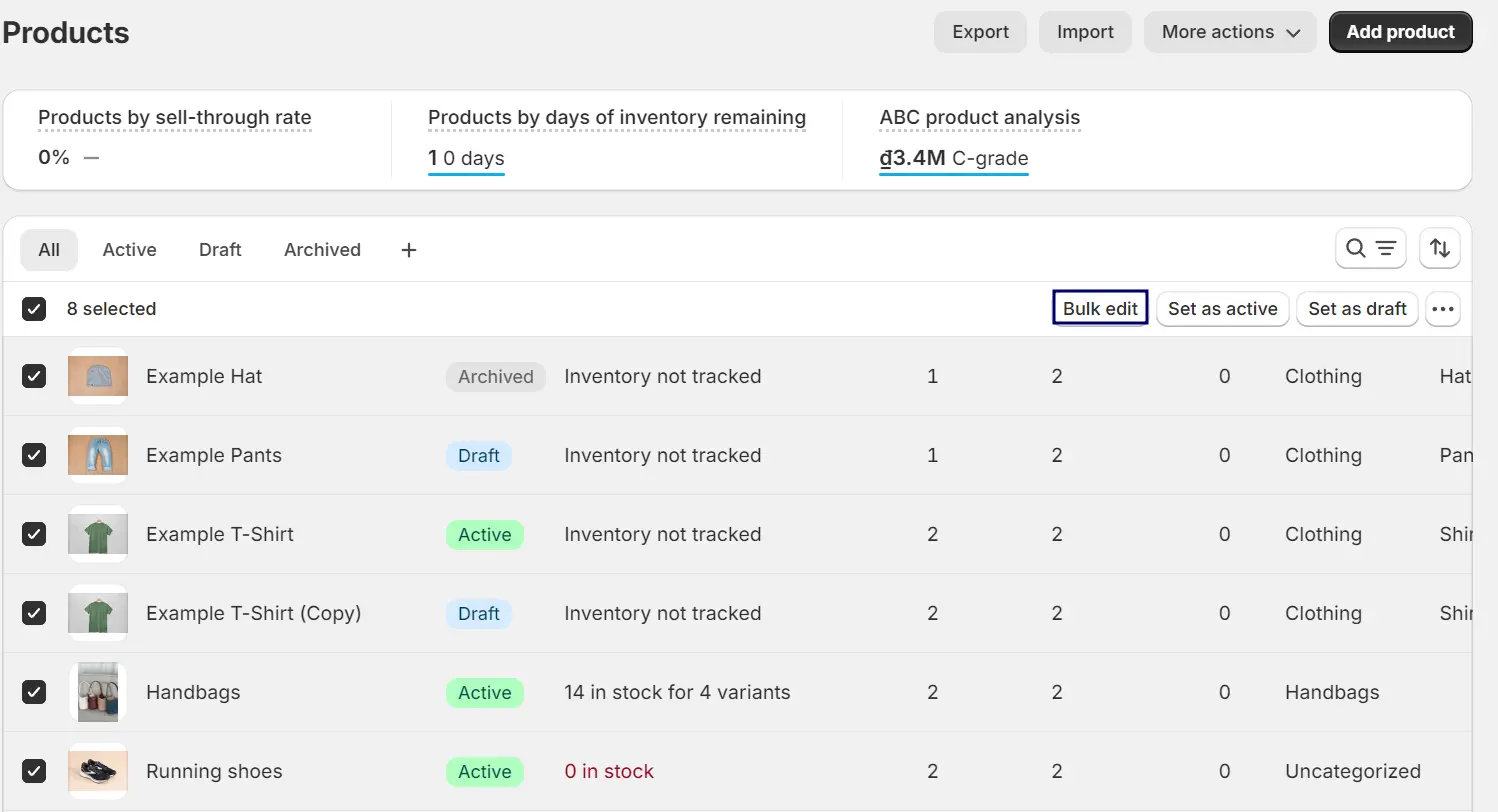
Task: Open the Example Hat product name
Action: (x=204, y=376)
